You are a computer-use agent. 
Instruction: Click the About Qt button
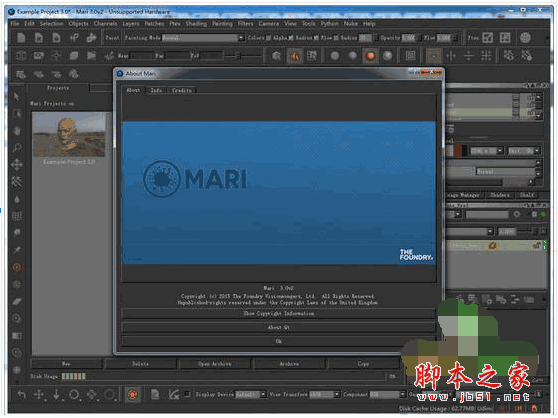pos(279,327)
